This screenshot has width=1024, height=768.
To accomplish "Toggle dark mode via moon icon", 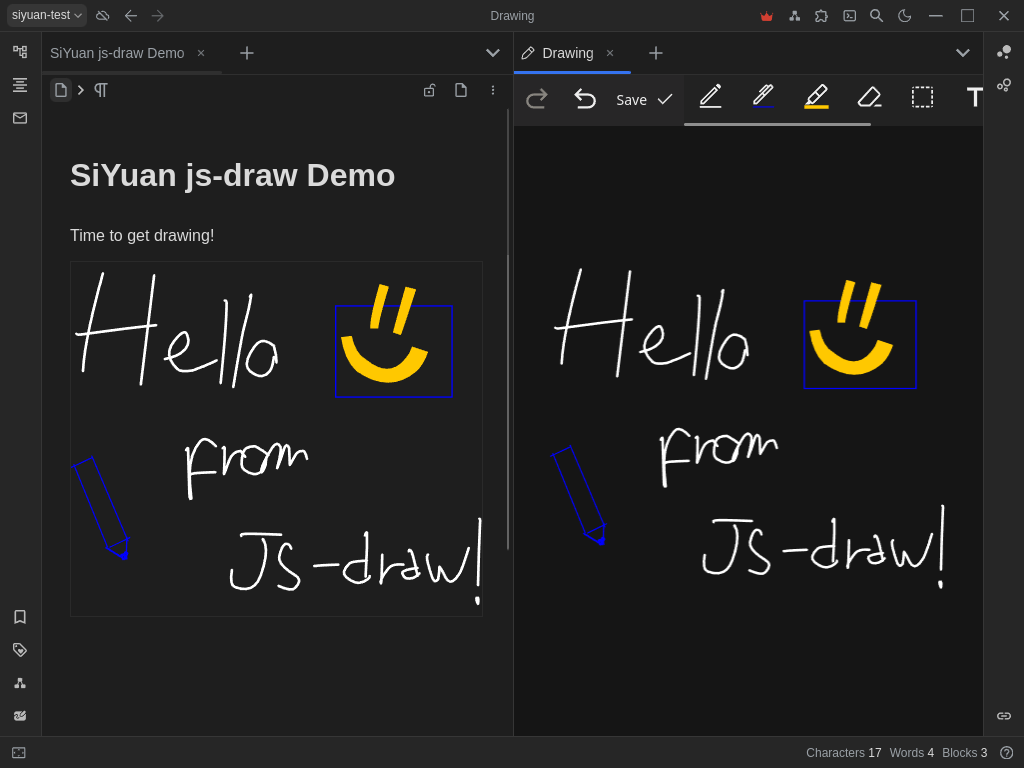I will coord(905,16).
